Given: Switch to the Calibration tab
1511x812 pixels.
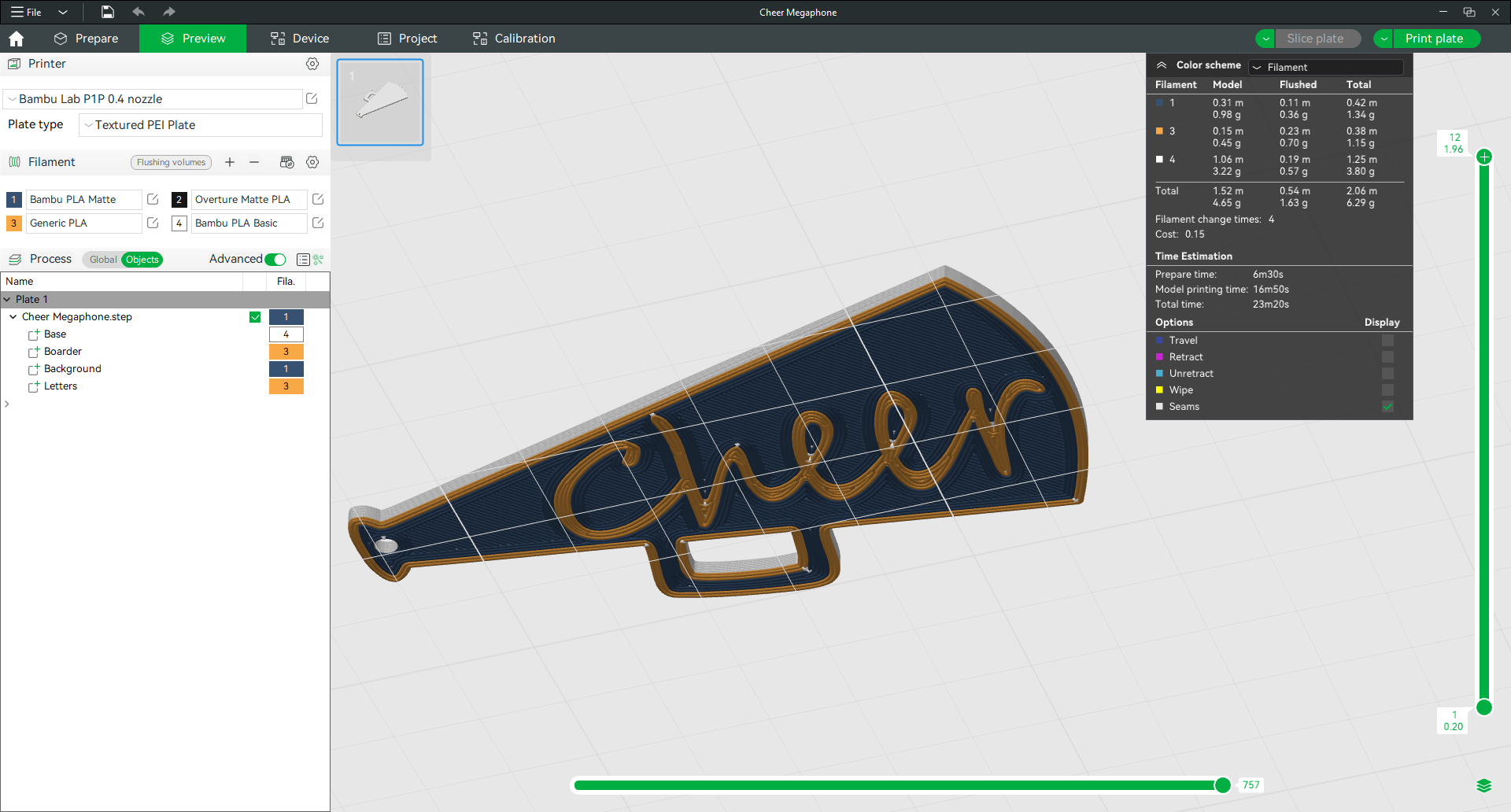Looking at the screenshot, I should pyautogui.click(x=514, y=39).
